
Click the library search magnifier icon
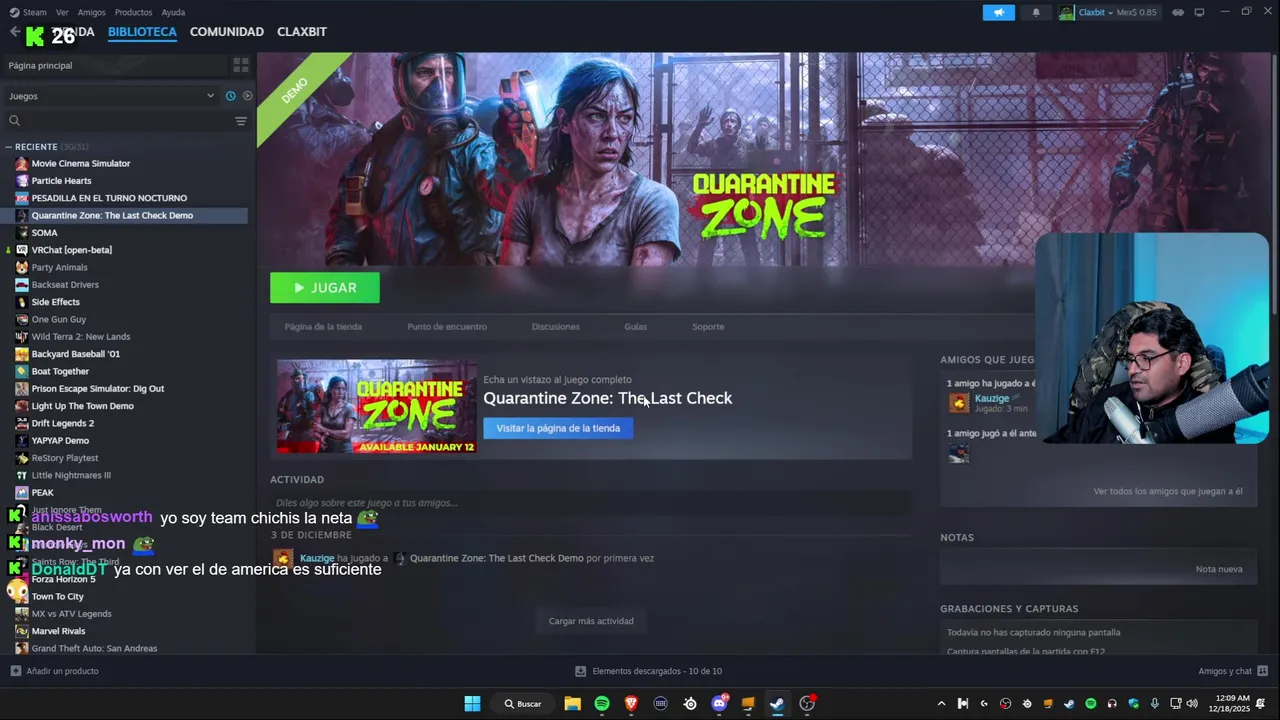pos(14,121)
